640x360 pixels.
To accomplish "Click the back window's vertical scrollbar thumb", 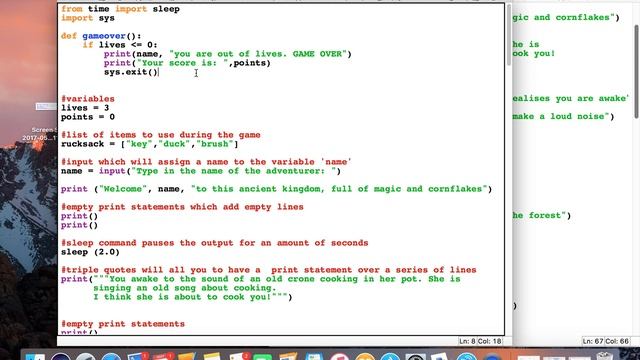I will (x=637, y=71).
